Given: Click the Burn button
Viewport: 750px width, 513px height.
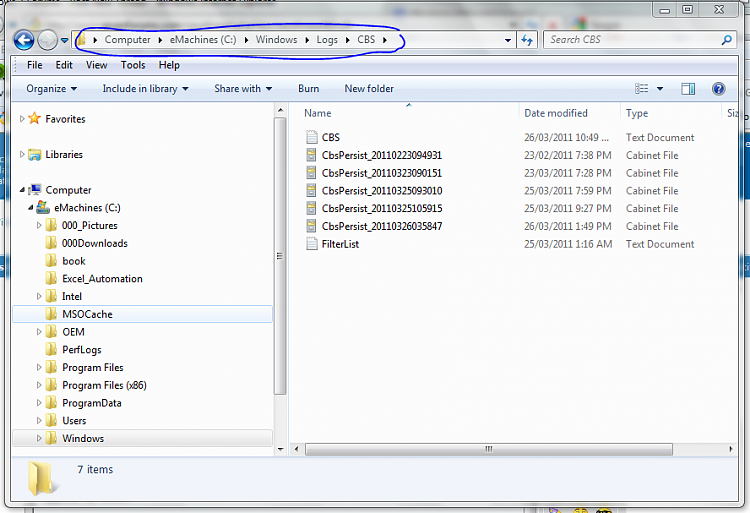Looking at the screenshot, I should (309, 88).
